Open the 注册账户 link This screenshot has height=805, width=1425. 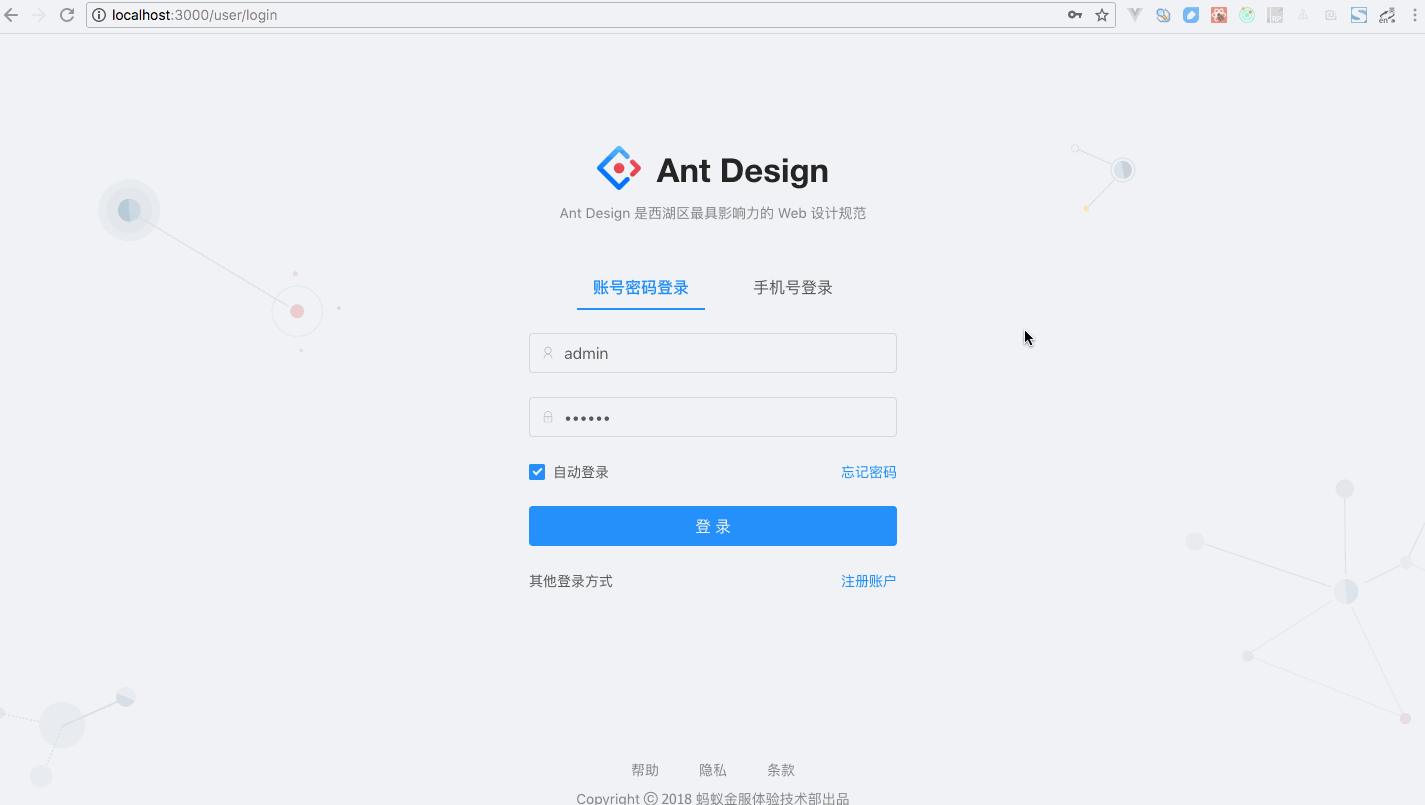(869, 581)
